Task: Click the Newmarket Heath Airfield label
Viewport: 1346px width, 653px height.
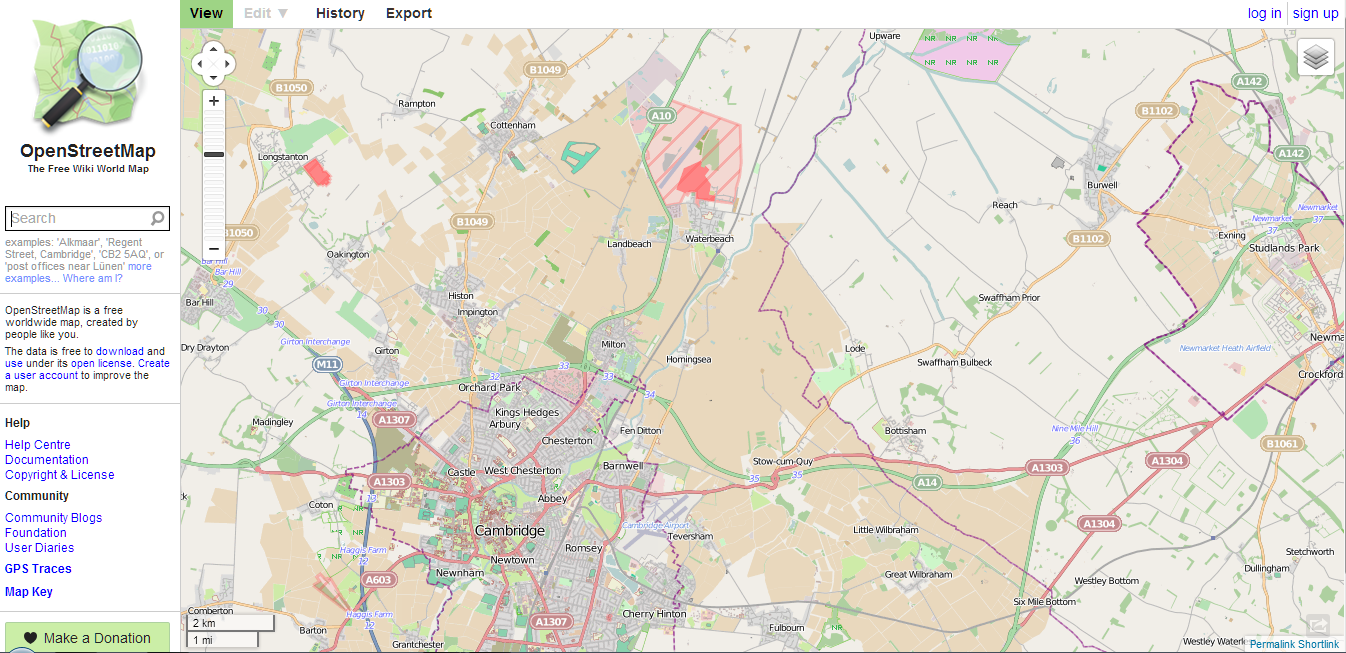Action: click(1225, 348)
